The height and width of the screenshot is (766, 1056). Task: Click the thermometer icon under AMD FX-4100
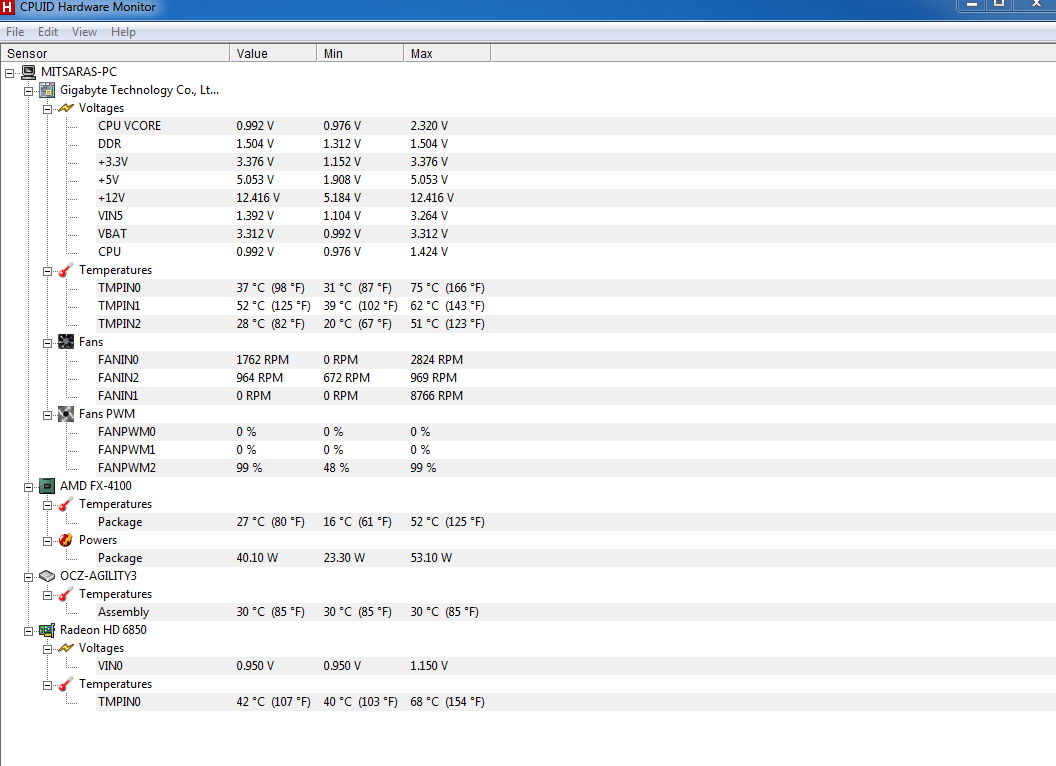click(66, 504)
